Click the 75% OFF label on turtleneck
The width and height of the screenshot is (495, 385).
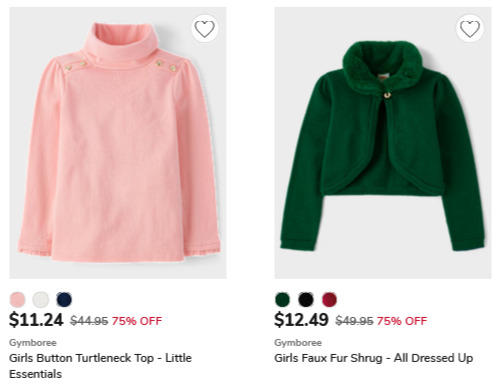137,321
